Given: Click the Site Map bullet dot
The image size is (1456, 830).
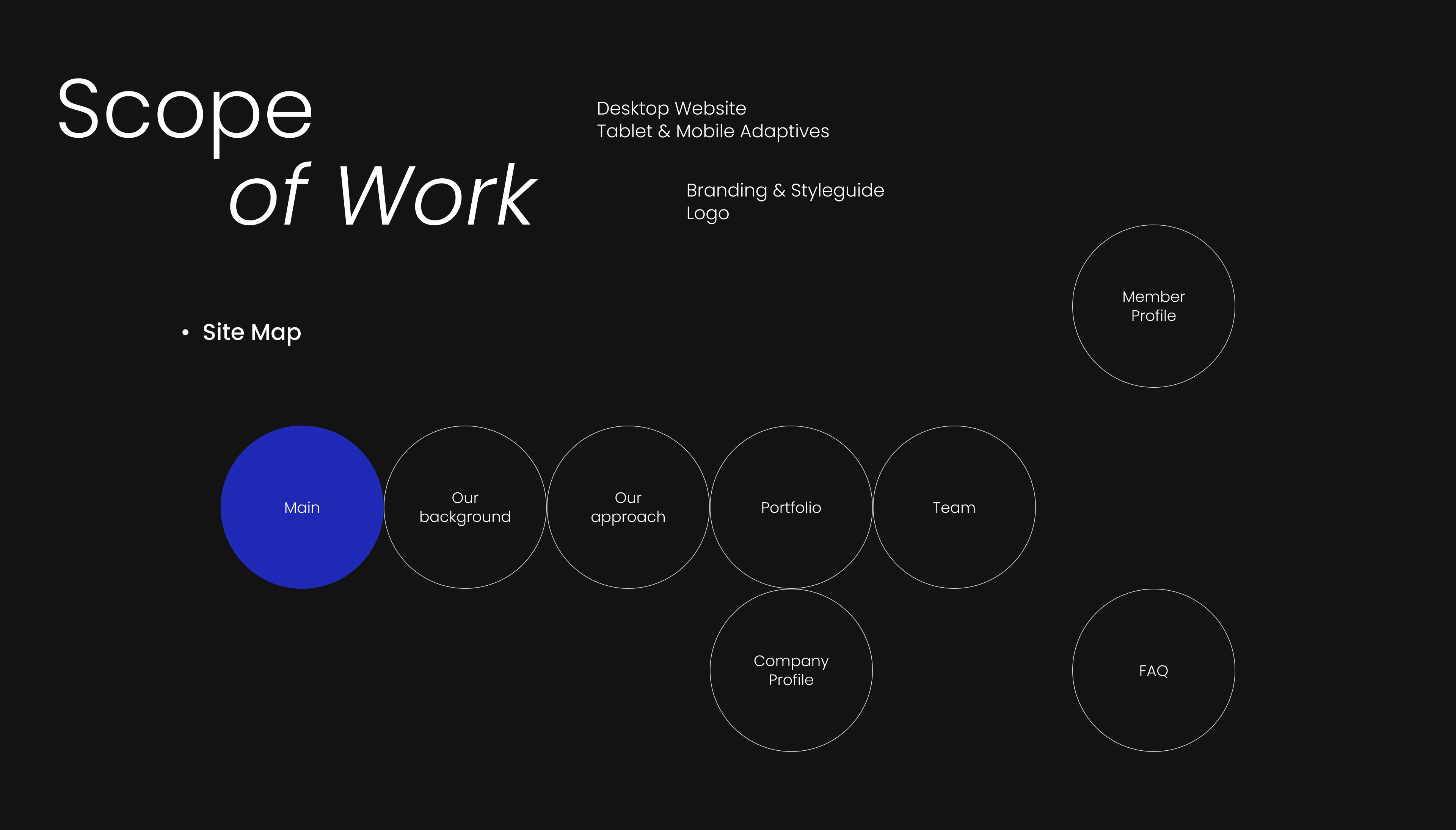Looking at the screenshot, I should [x=185, y=332].
